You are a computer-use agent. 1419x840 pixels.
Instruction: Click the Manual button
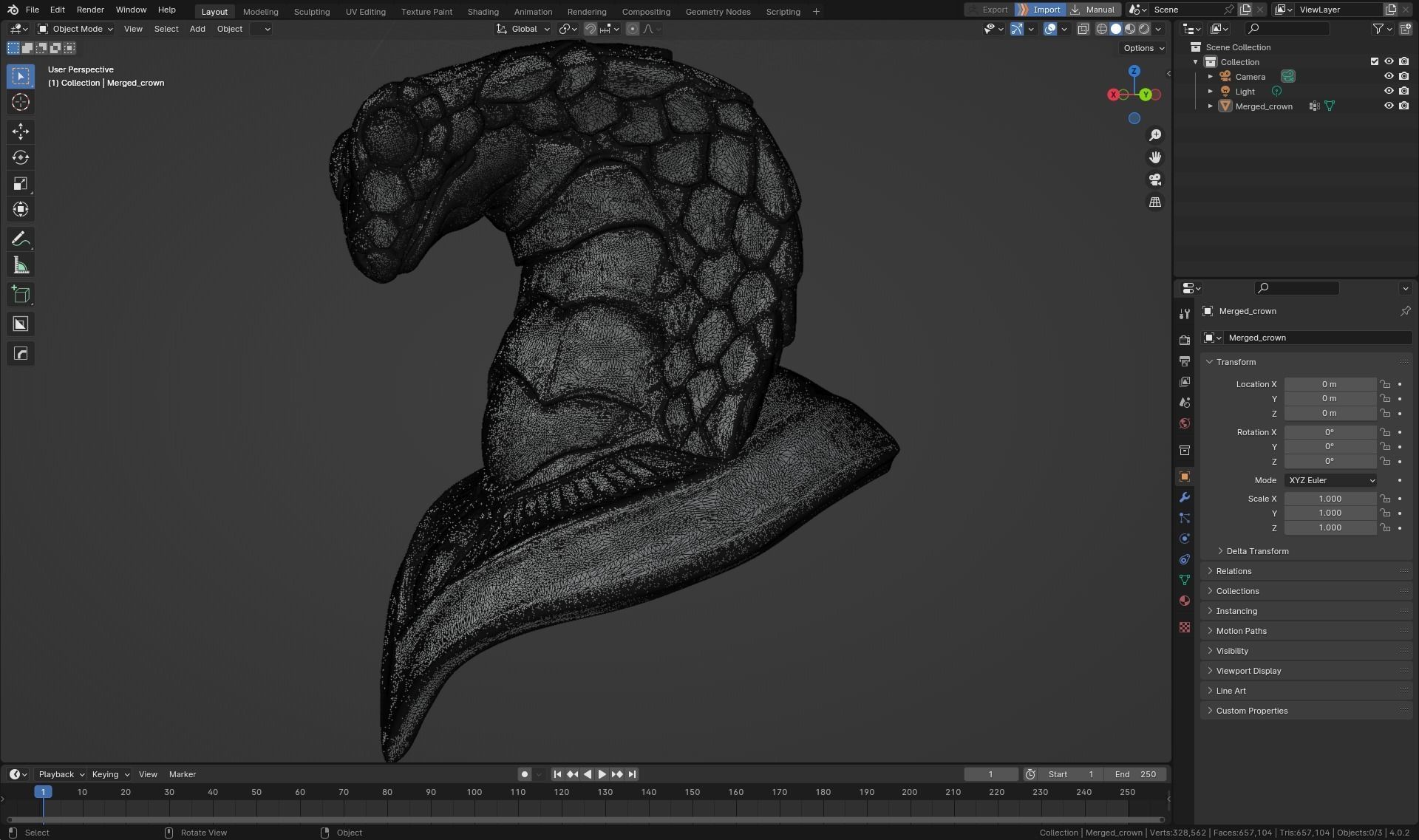click(x=1092, y=10)
